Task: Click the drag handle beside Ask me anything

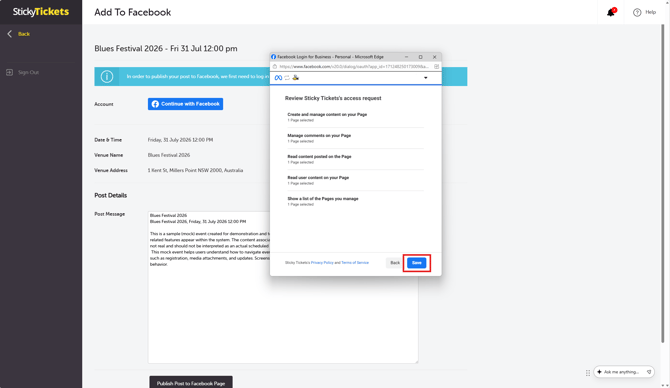Action: [x=588, y=373]
